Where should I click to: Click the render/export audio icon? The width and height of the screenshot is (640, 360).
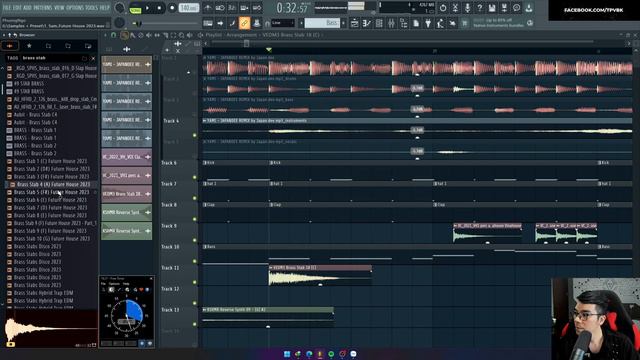tap(504, 8)
